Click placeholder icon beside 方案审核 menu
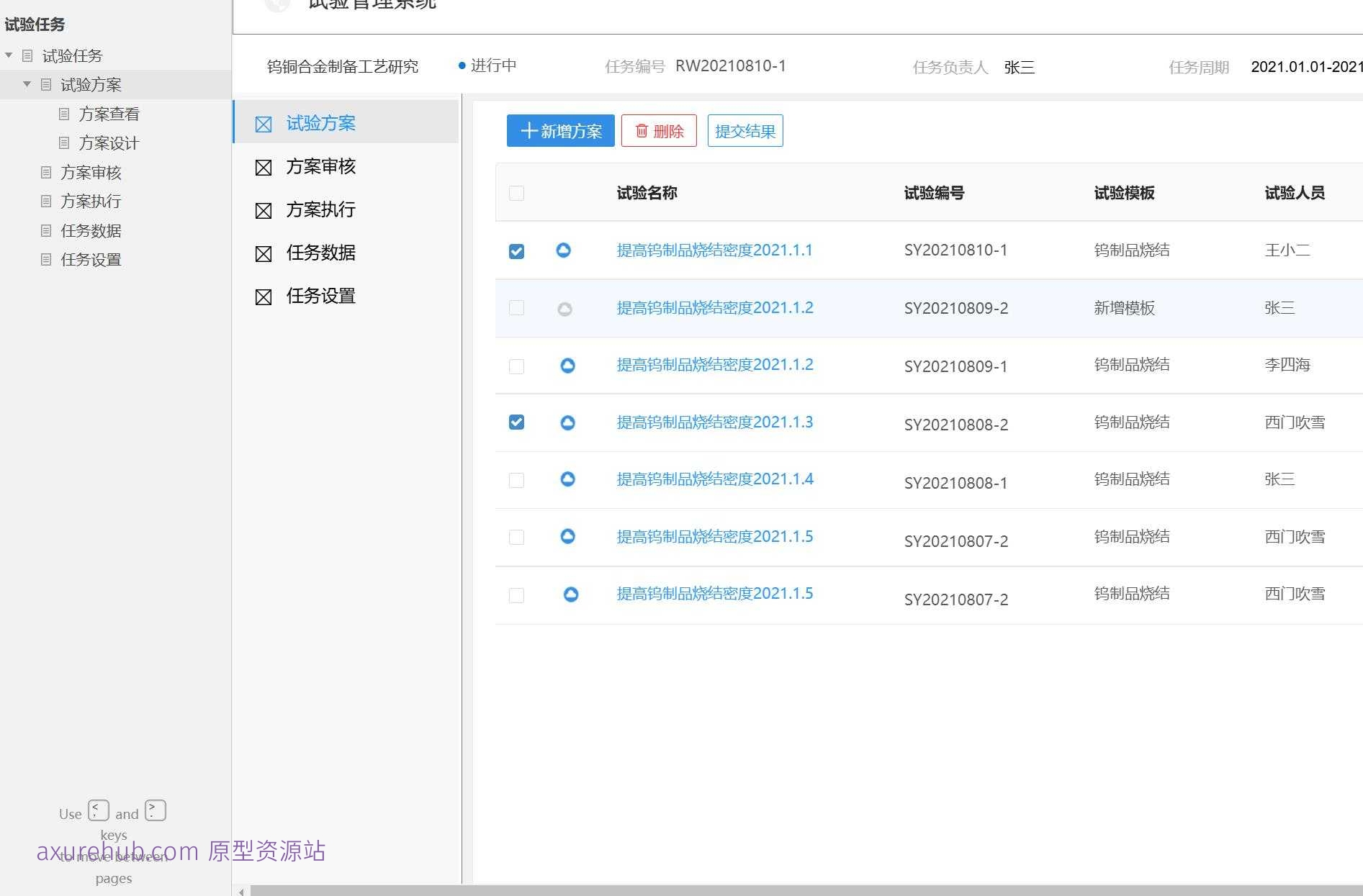1363x896 pixels. pyautogui.click(x=264, y=168)
